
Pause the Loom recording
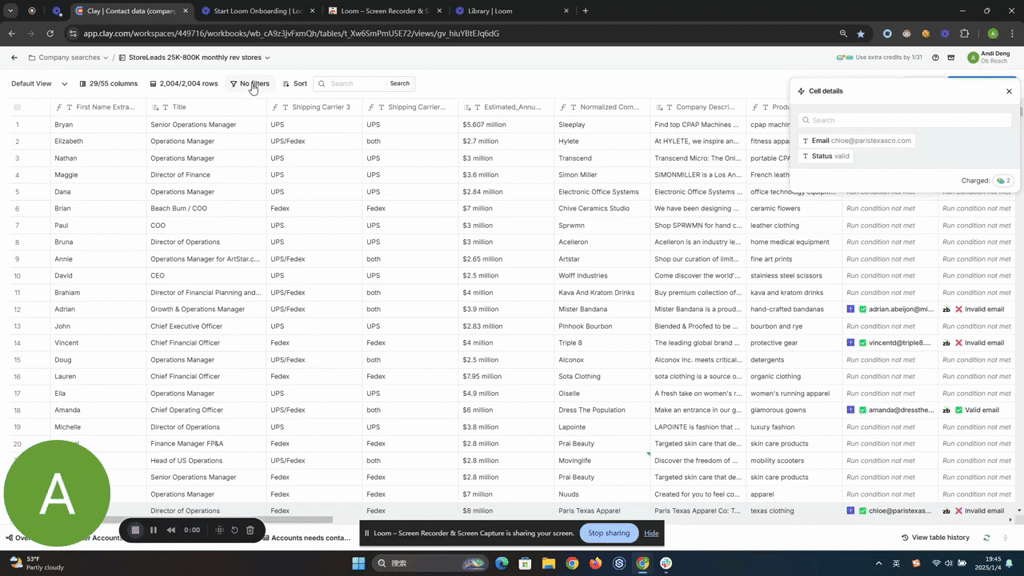point(153,530)
